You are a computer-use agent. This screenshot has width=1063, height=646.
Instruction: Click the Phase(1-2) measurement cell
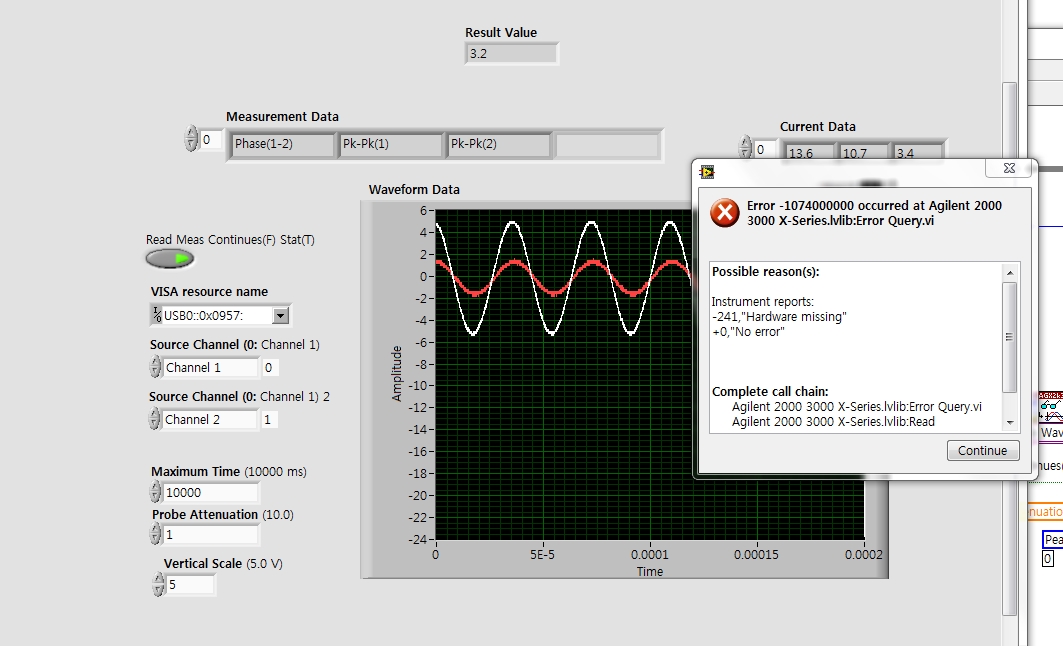point(283,144)
